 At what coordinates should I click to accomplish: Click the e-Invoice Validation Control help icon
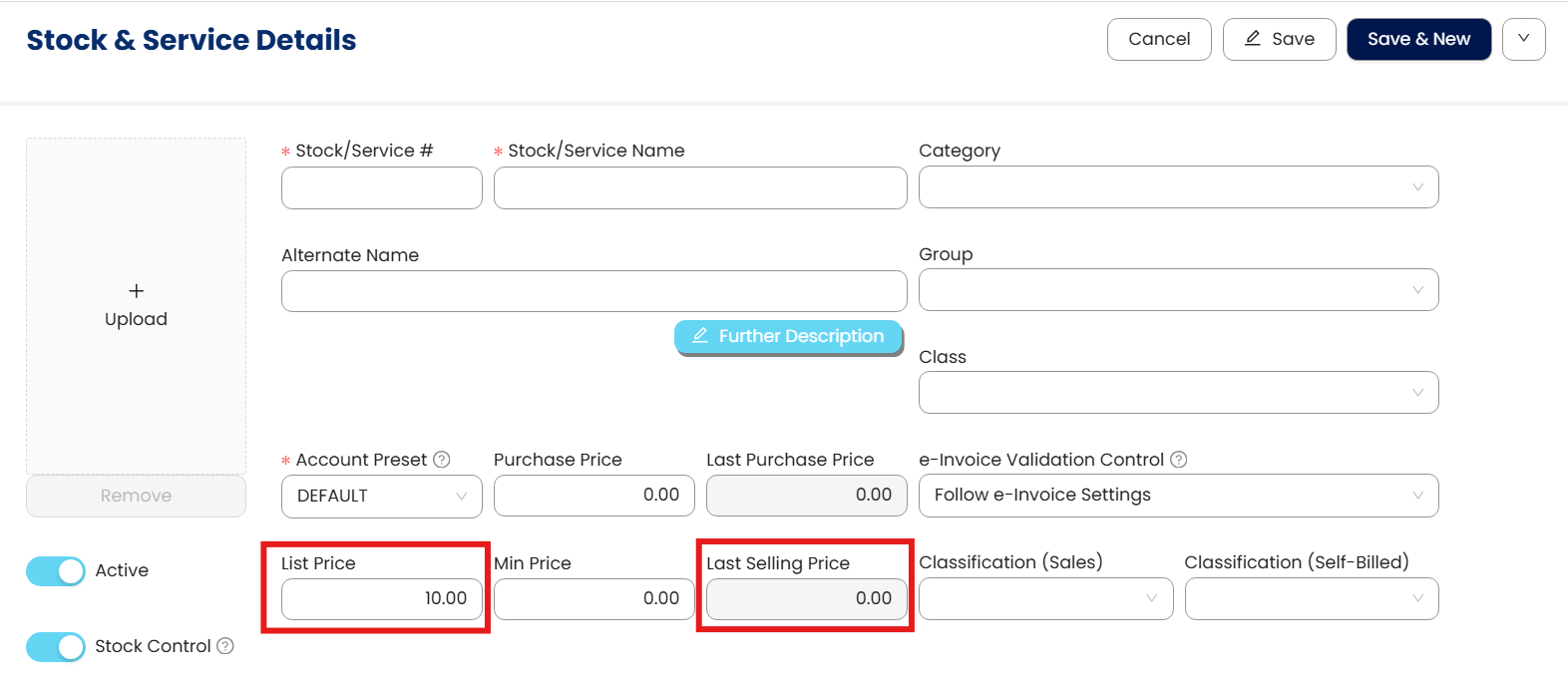coord(1179,460)
